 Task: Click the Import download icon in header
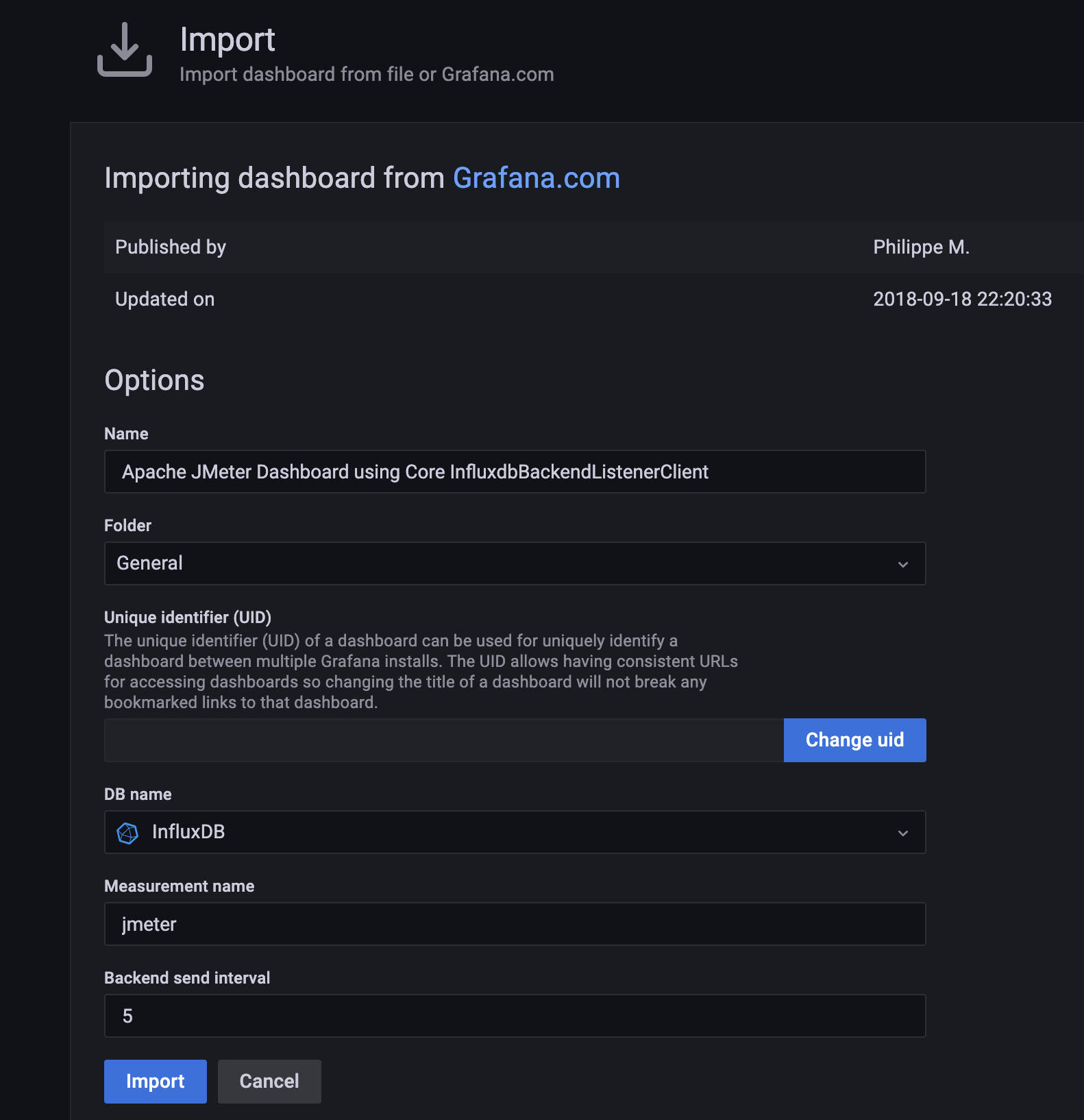pyautogui.click(x=125, y=49)
